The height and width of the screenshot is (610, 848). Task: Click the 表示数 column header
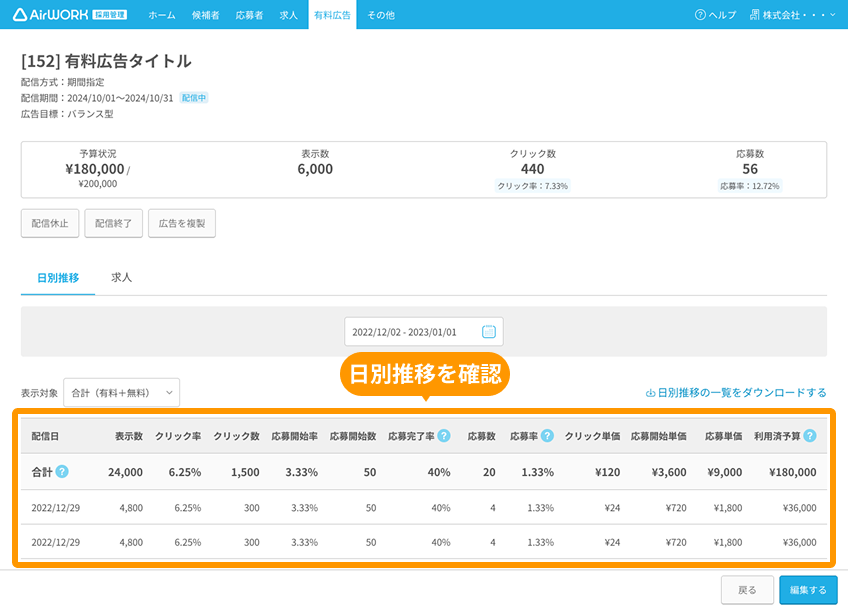[129, 436]
